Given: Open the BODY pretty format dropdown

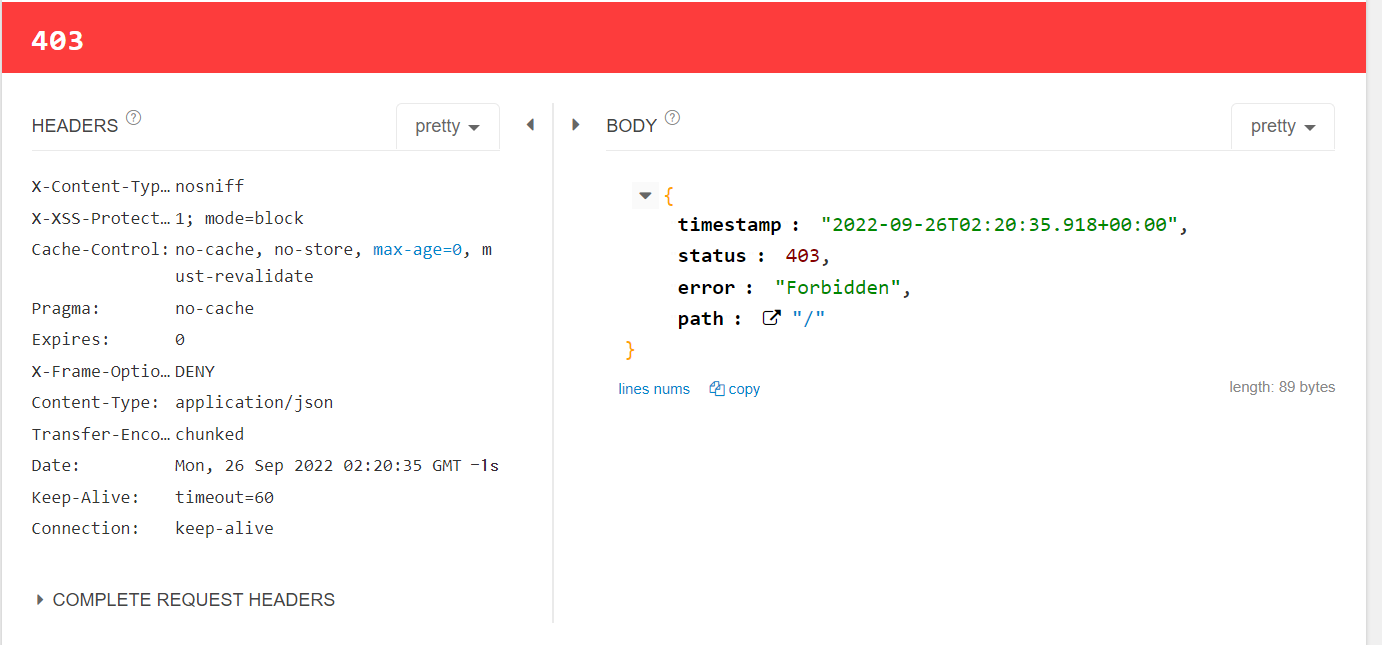Looking at the screenshot, I should point(1282,127).
